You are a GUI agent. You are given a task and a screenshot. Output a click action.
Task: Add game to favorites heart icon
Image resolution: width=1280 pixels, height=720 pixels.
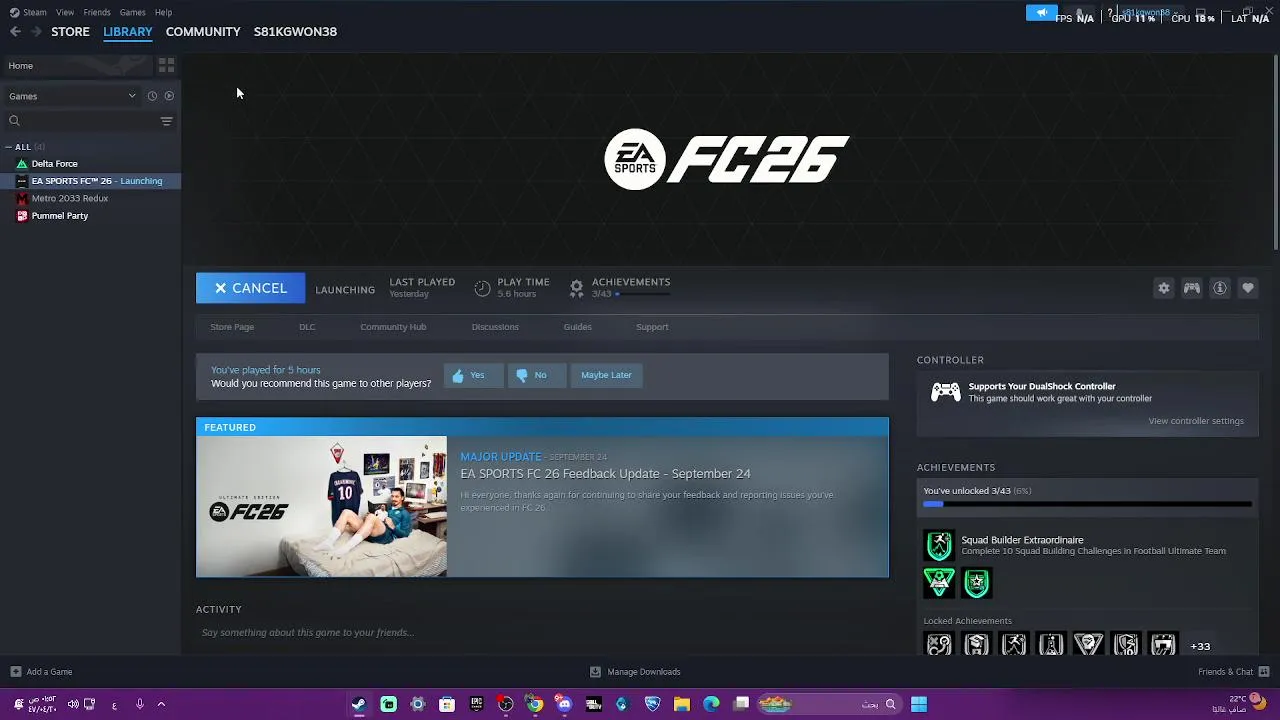pyautogui.click(x=1248, y=288)
